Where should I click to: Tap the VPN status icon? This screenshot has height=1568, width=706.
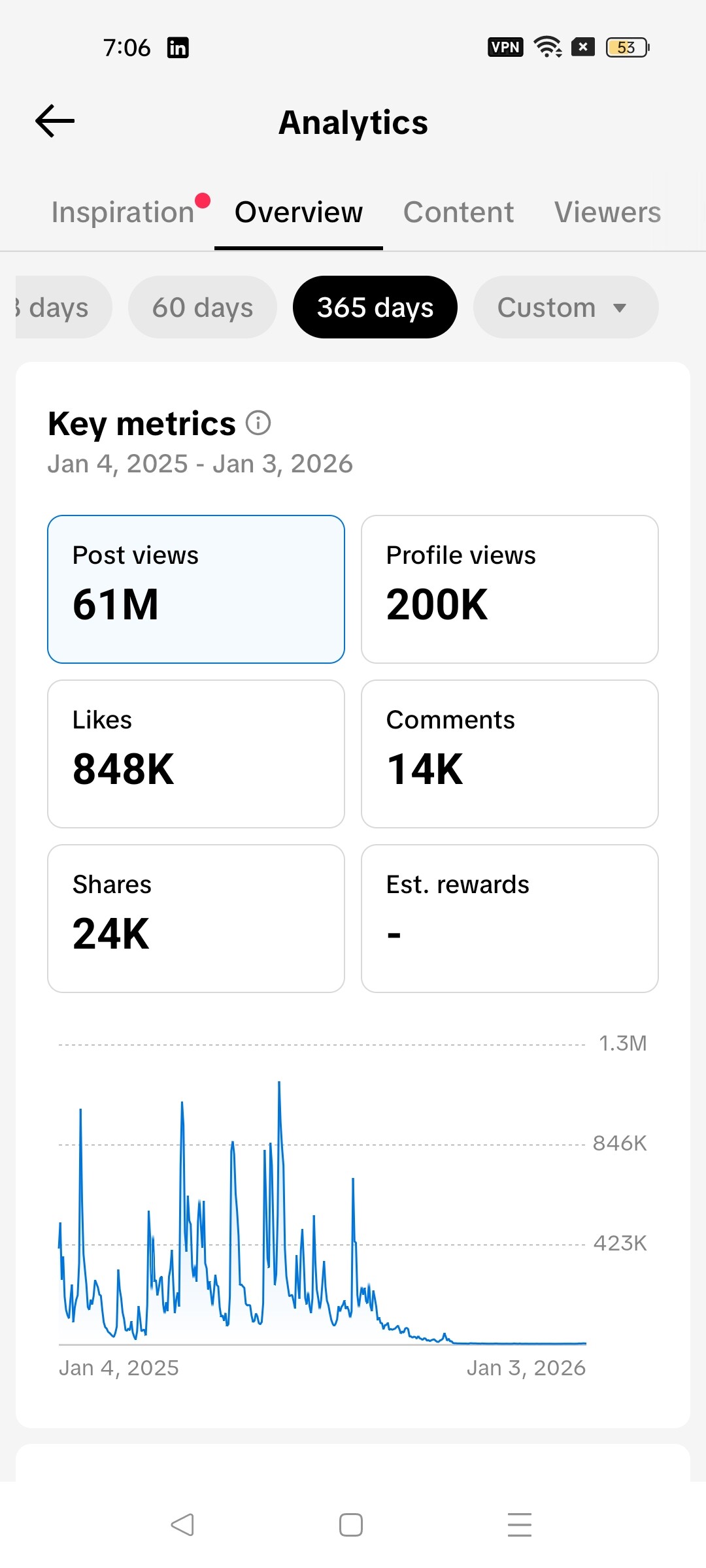[x=505, y=47]
